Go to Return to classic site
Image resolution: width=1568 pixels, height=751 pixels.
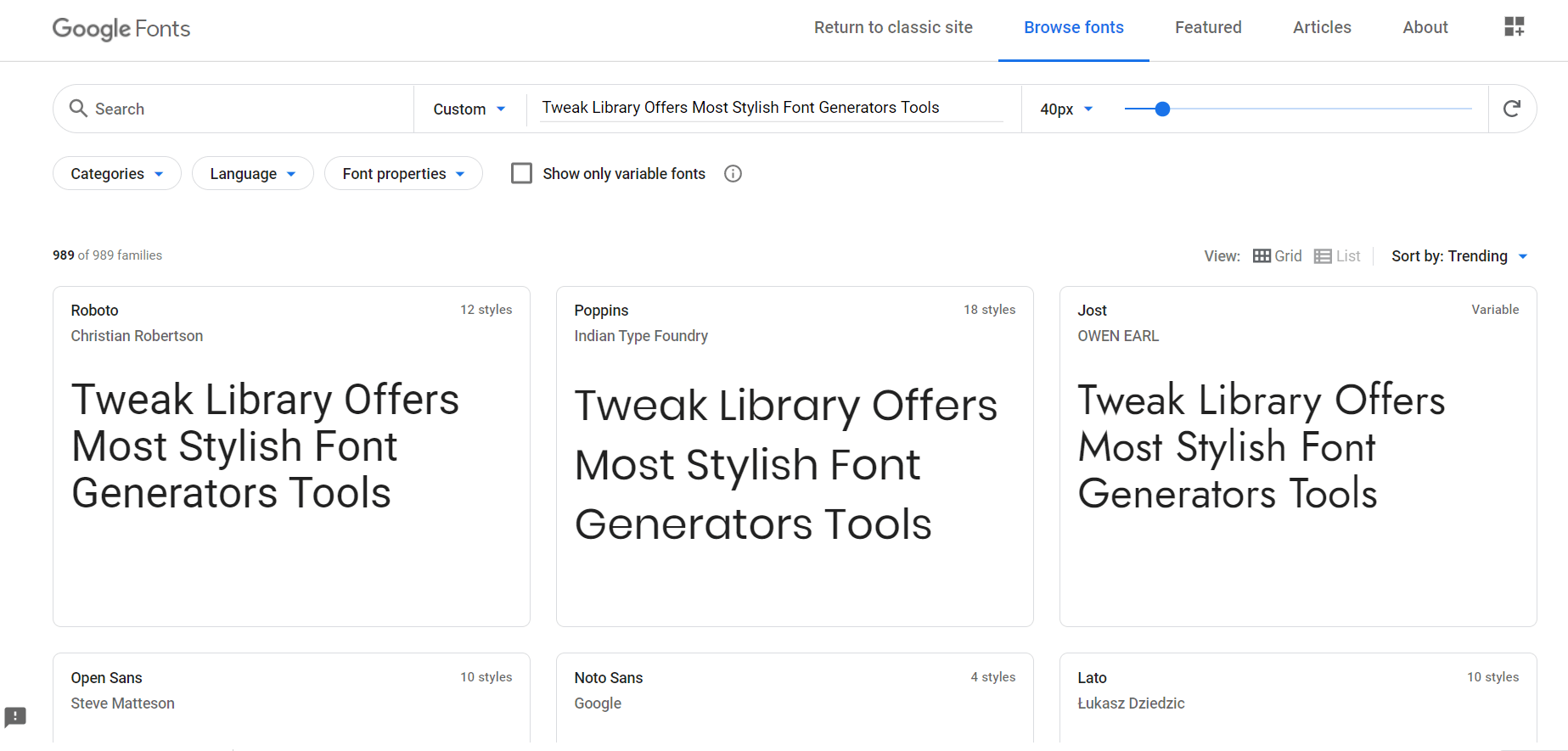point(893,27)
